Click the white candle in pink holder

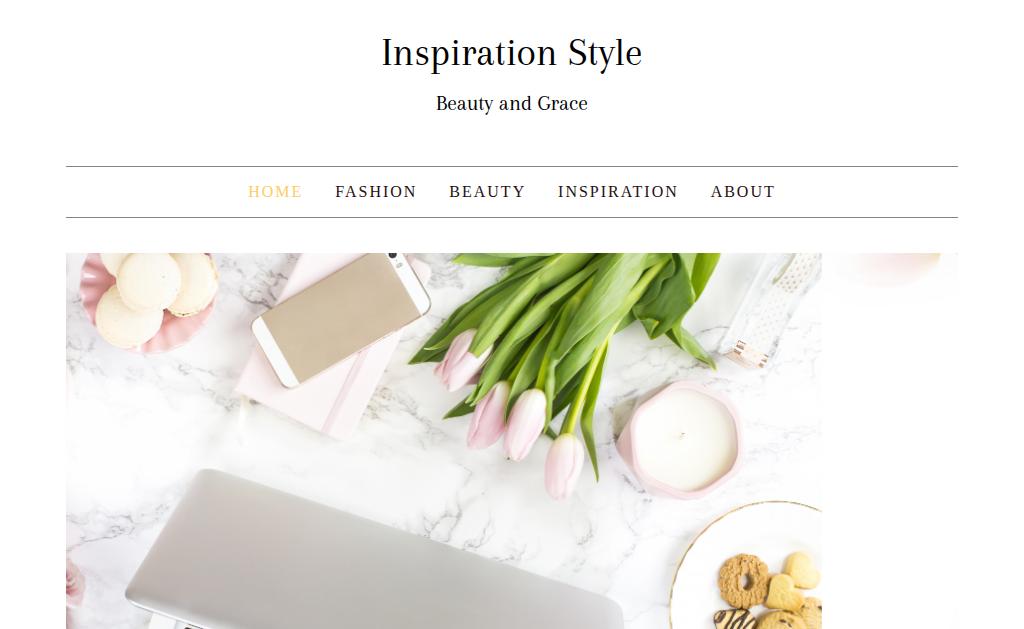coord(679,440)
